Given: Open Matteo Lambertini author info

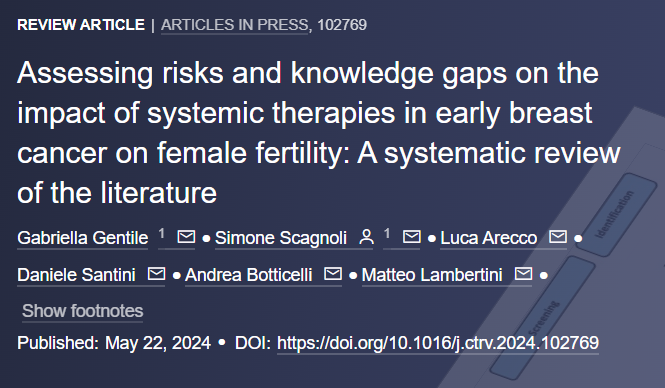Looking at the screenshot, I should (x=432, y=275).
